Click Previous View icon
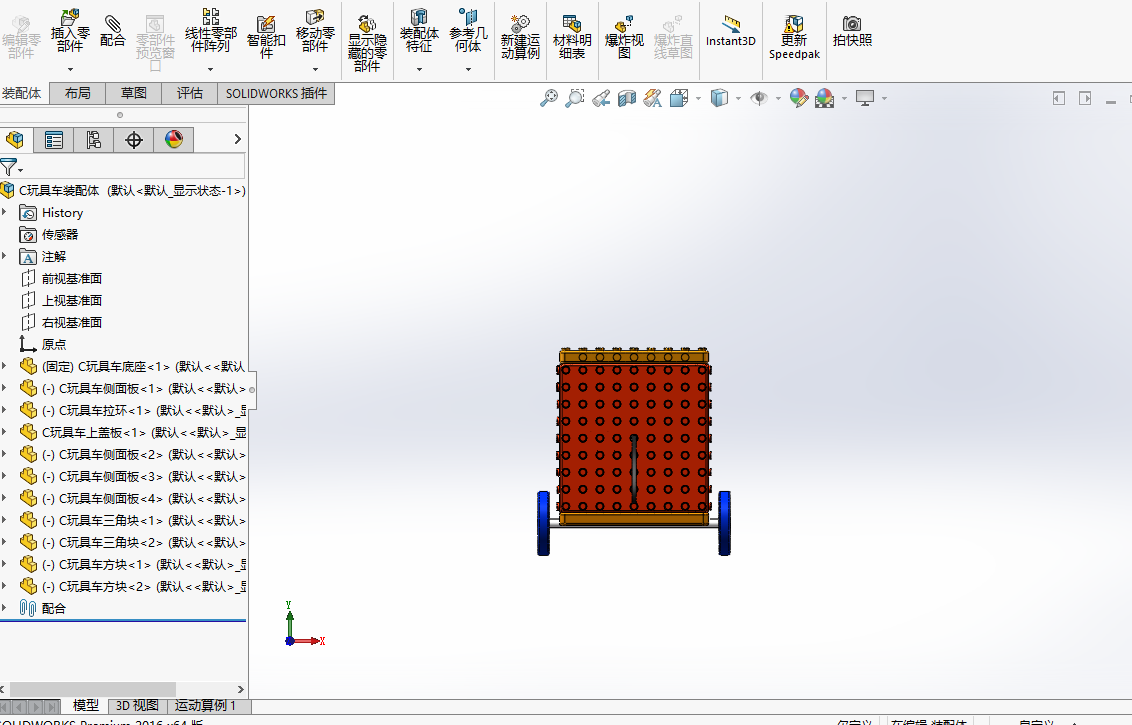 point(601,97)
